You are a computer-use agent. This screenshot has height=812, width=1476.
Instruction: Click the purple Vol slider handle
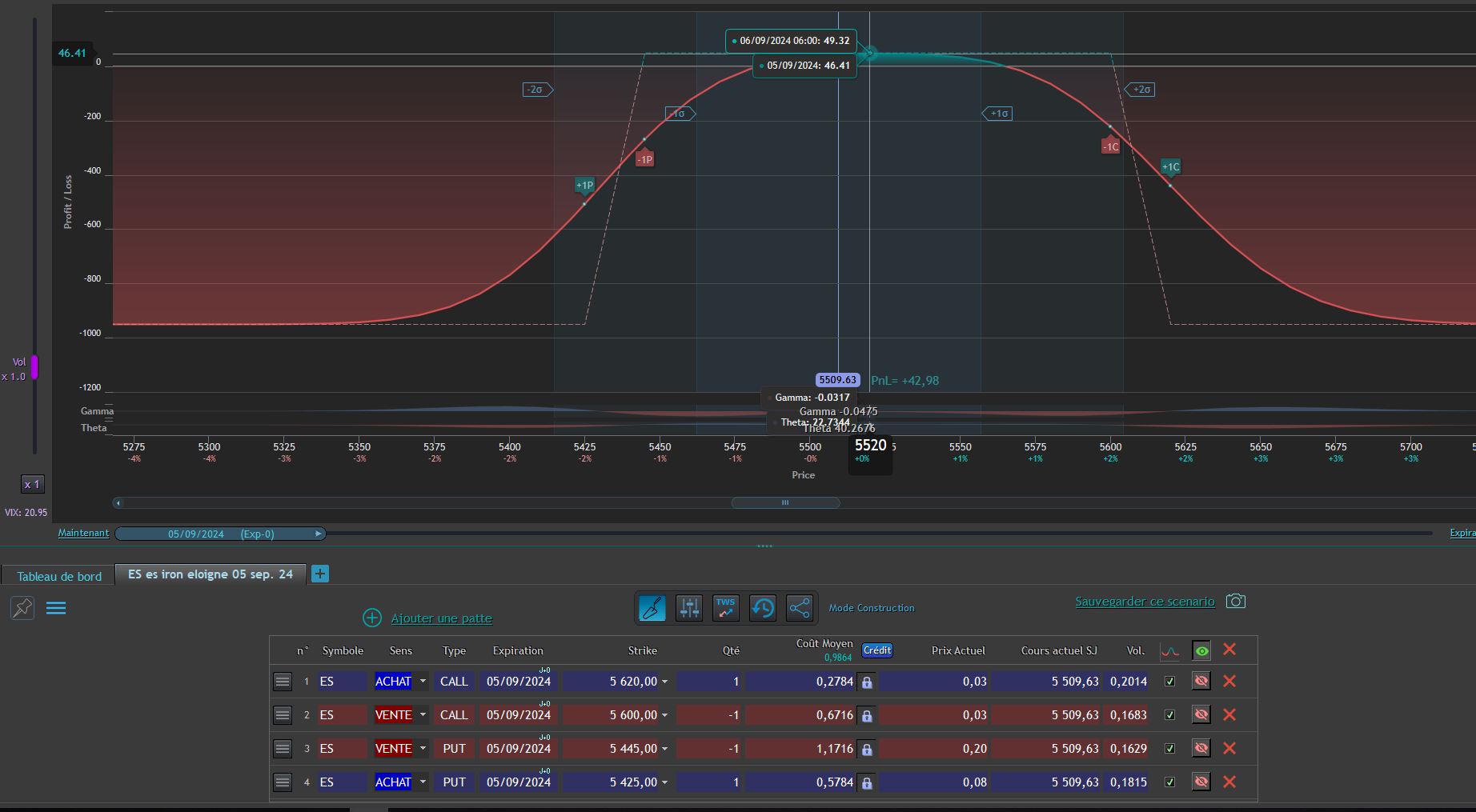pos(34,367)
